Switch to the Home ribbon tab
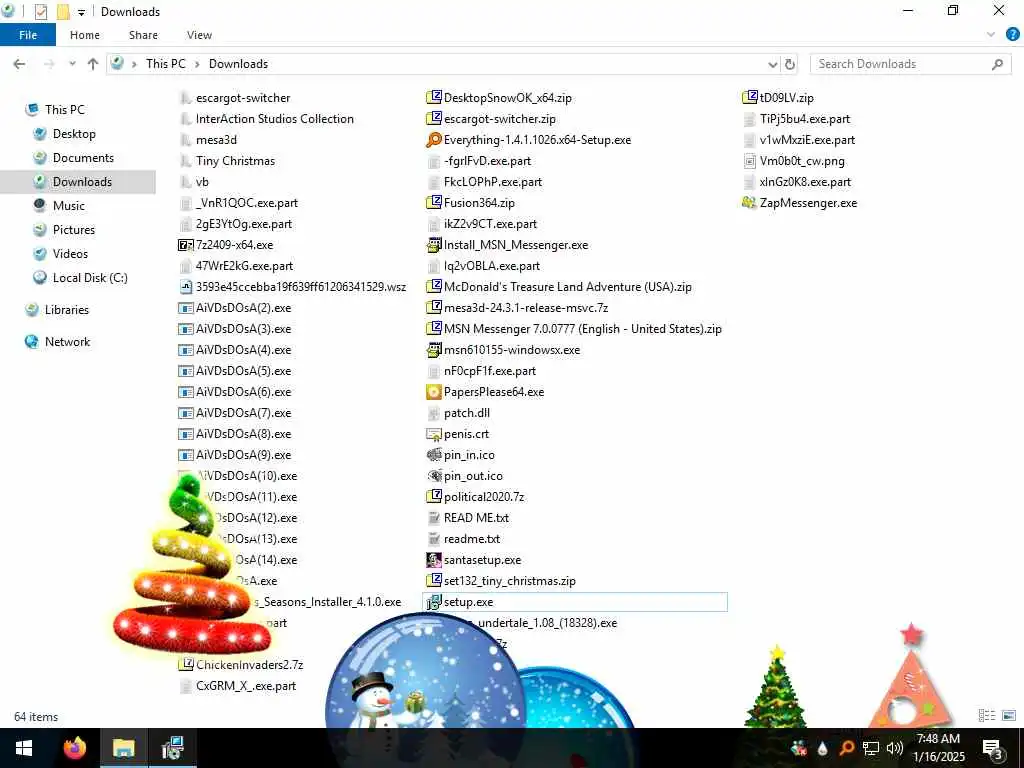This screenshot has width=1024, height=768. [85, 35]
